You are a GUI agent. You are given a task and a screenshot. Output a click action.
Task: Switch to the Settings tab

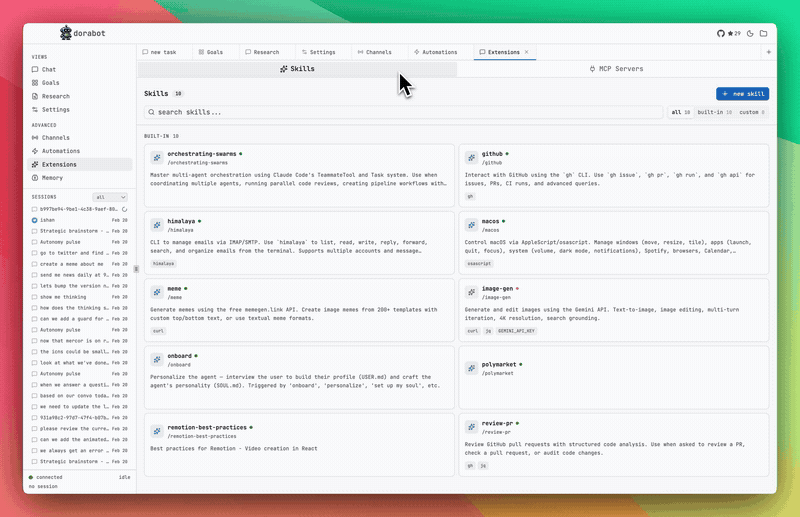pyautogui.click(x=322, y=52)
